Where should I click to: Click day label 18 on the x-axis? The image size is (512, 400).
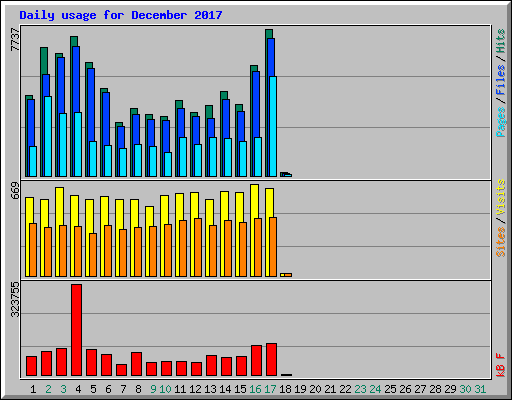click(x=285, y=389)
